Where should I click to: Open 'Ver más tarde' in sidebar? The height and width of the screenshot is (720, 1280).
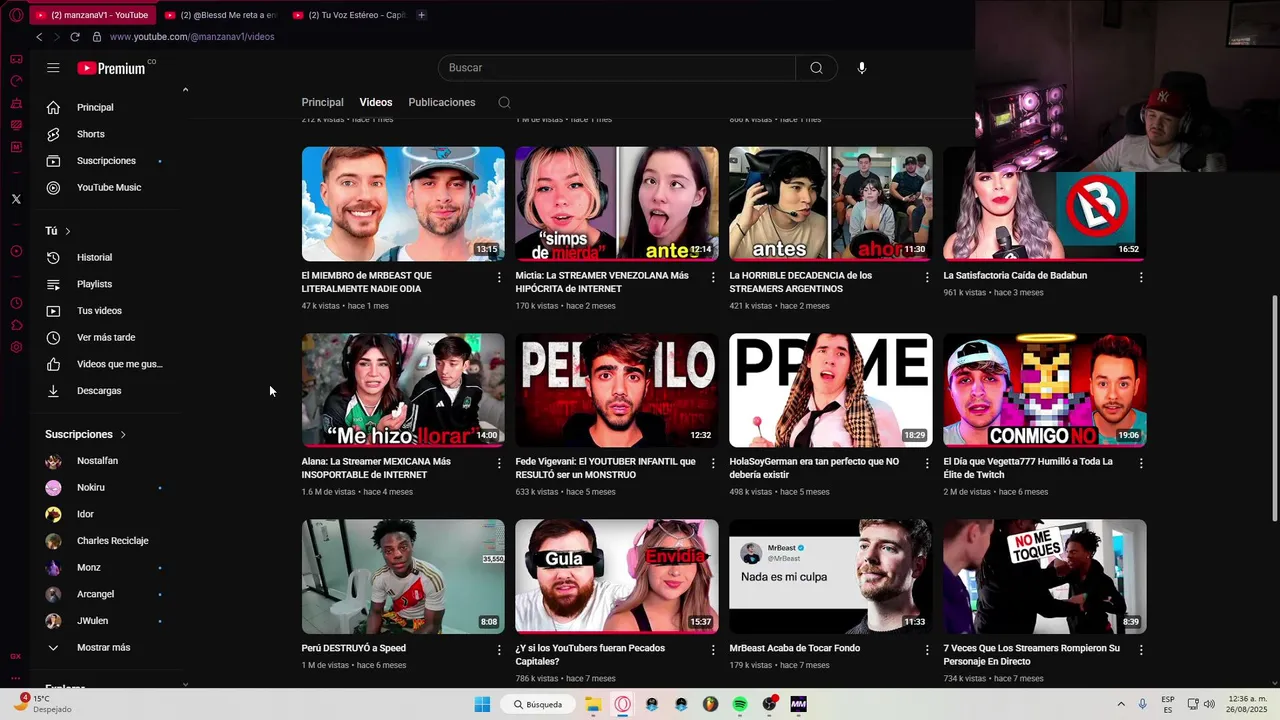coord(104,338)
